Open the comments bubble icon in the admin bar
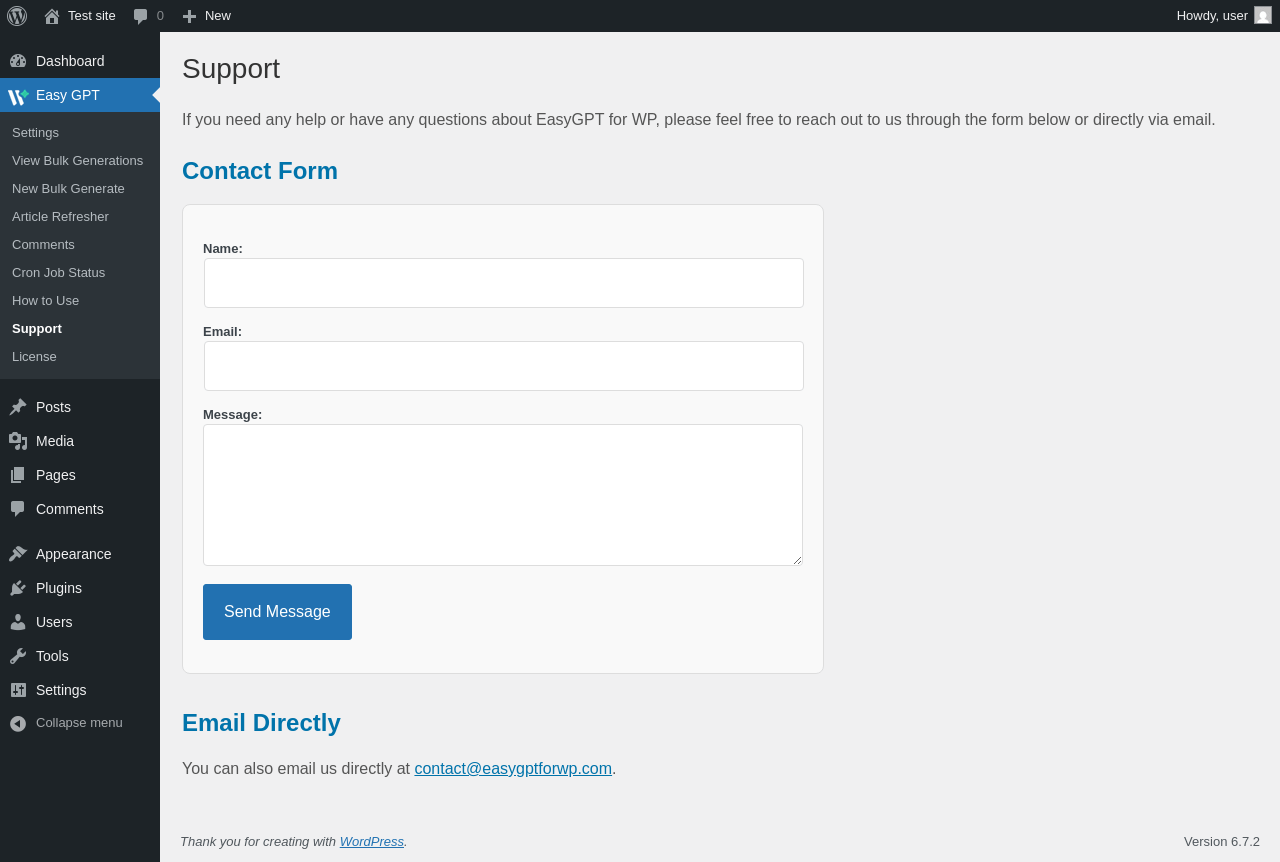This screenshot has height=862, width=1280. 141,16
